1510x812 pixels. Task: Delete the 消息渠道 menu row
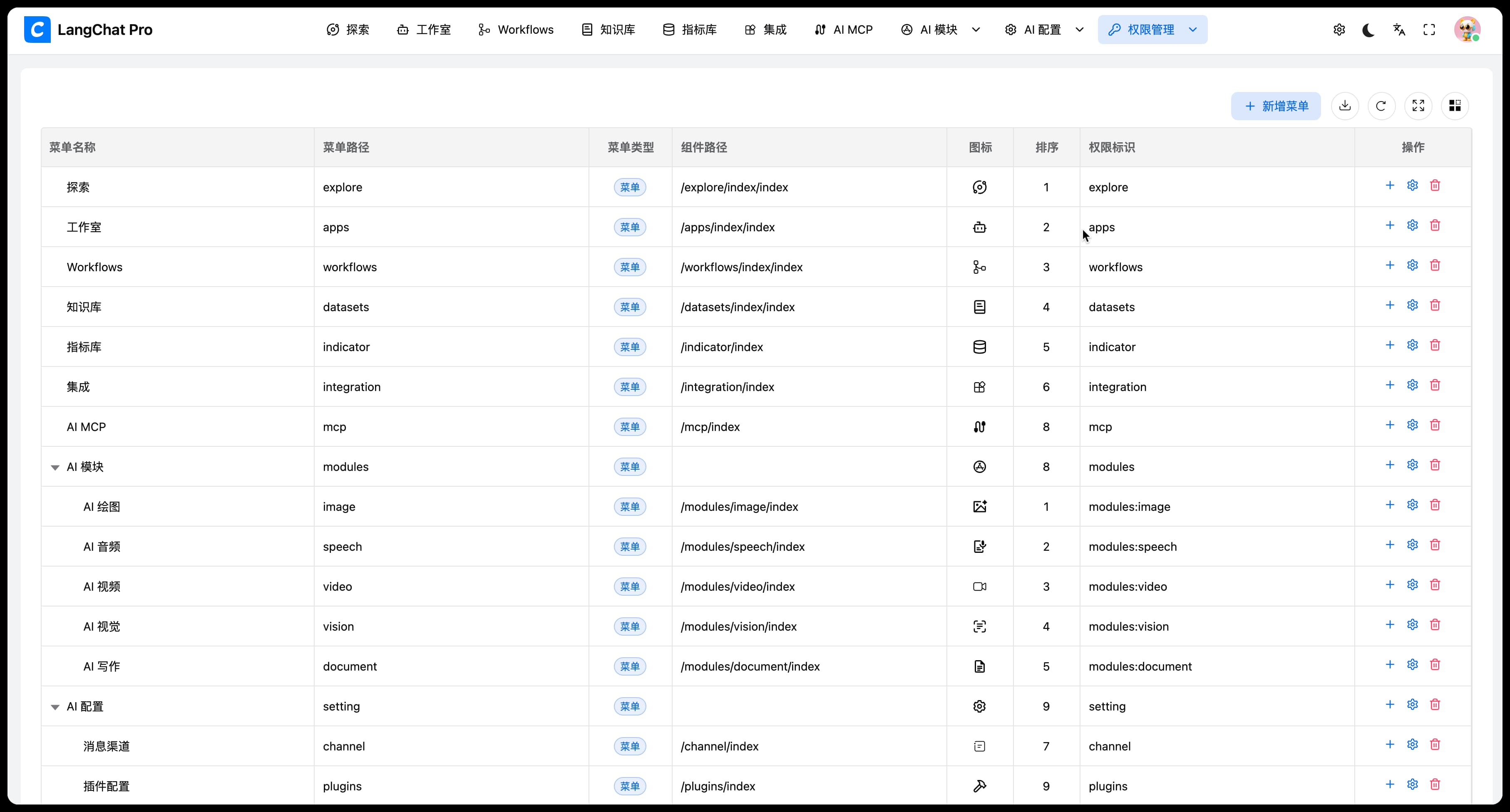(x=1435, y=745)
